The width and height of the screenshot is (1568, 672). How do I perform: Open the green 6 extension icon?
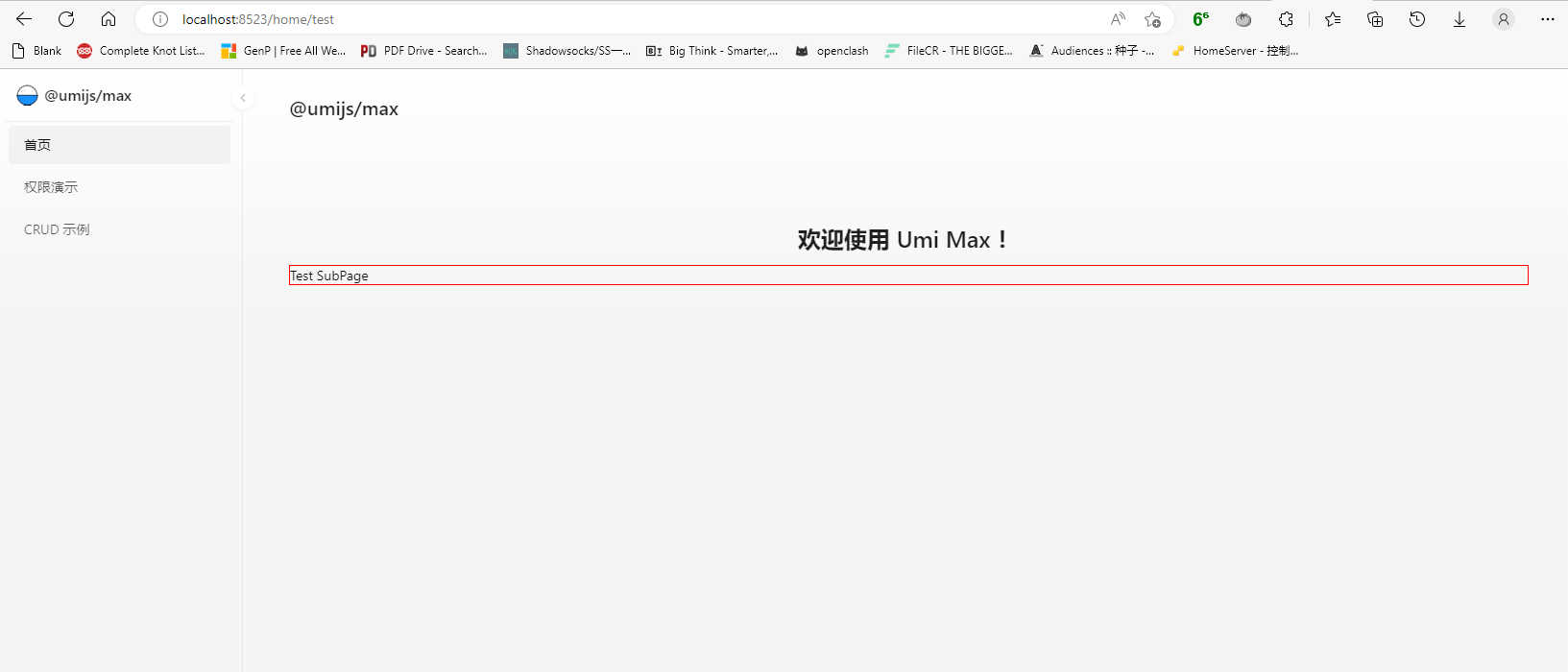coord(1201,19)
